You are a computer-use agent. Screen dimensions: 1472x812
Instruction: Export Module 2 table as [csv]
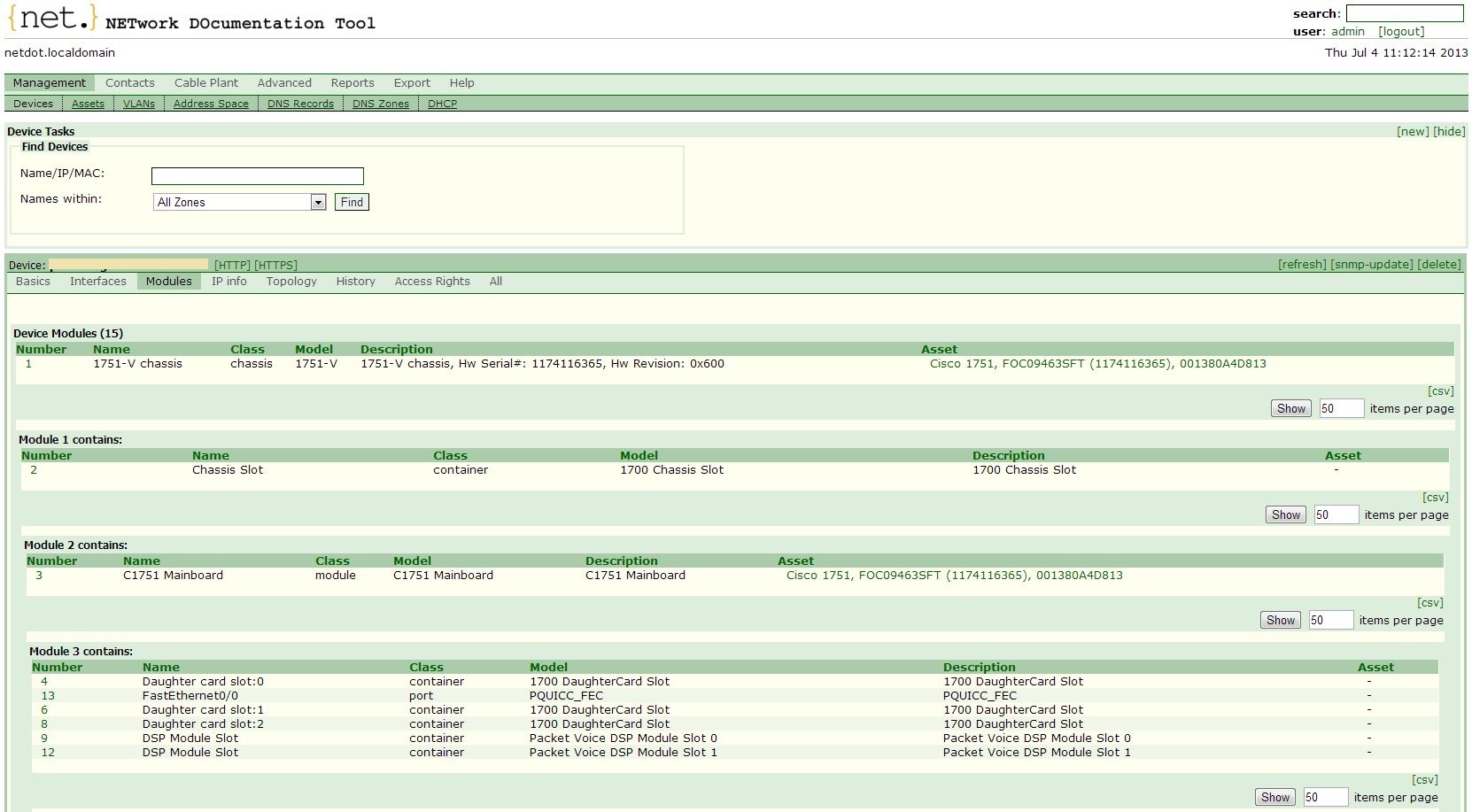1430,602
